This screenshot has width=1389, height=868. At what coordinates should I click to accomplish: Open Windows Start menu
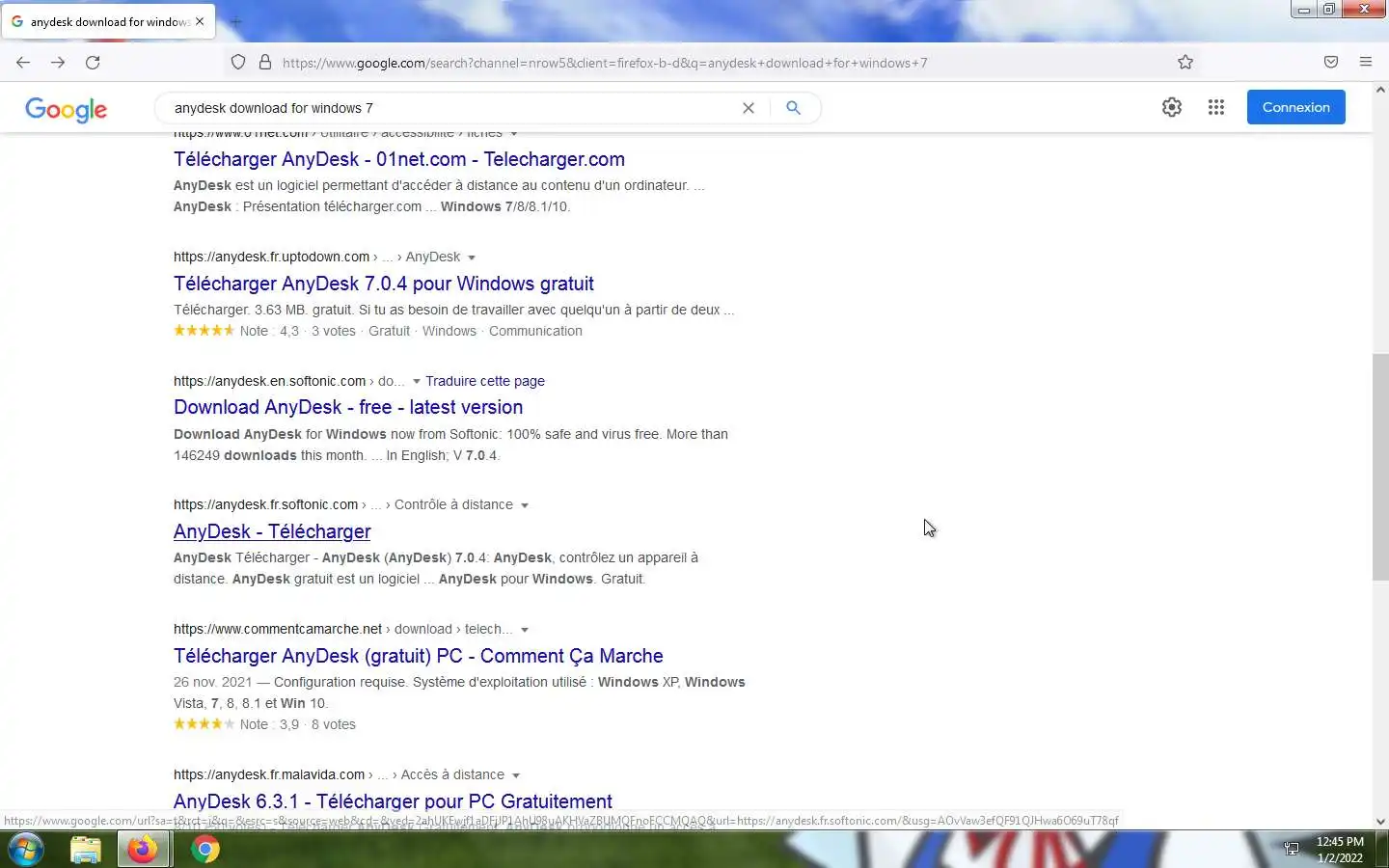coord(26,850)
